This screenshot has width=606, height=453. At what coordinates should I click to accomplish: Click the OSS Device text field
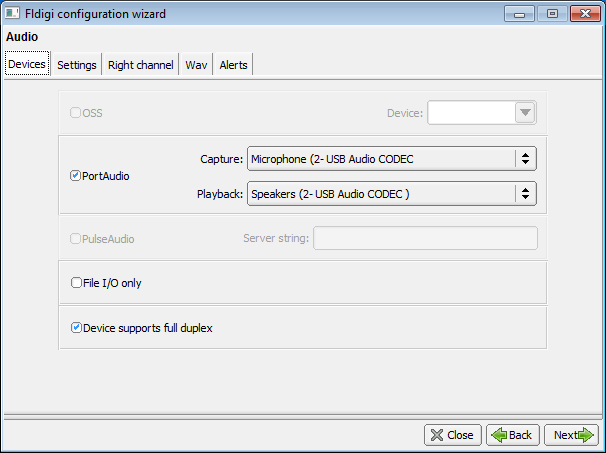pos(471,112)
